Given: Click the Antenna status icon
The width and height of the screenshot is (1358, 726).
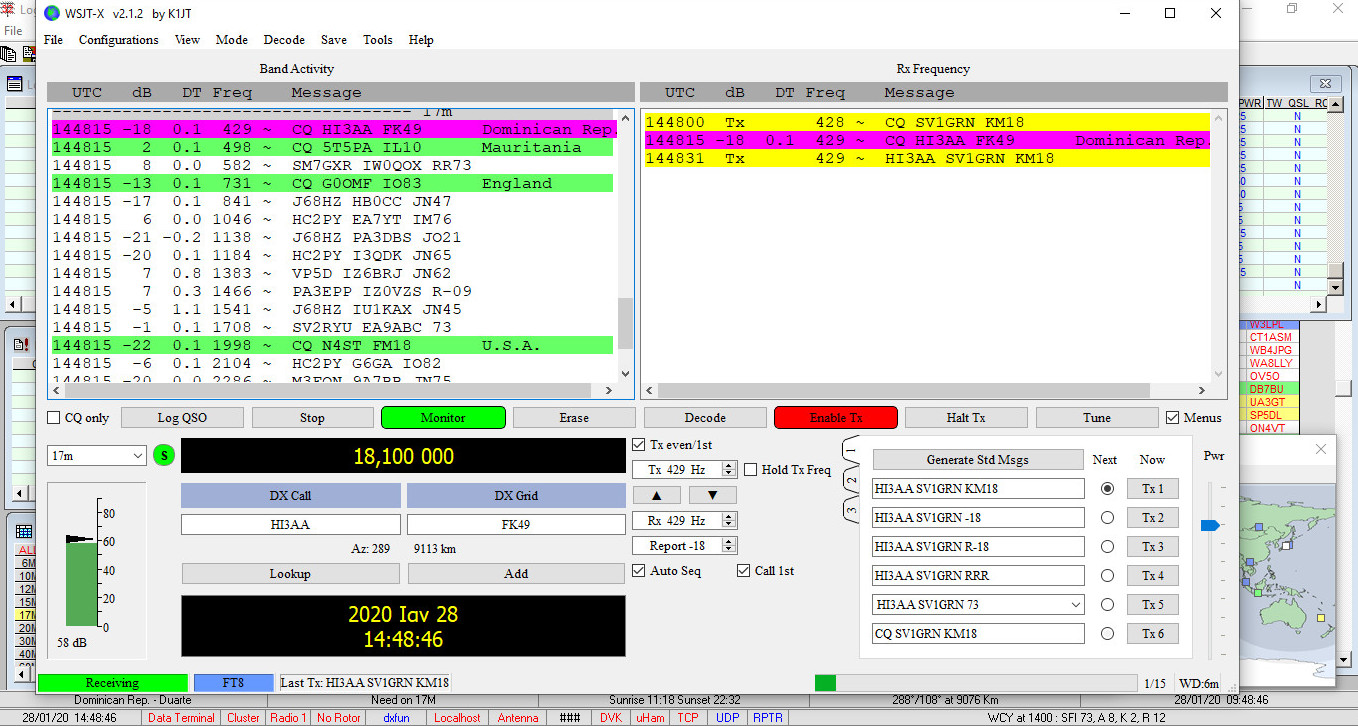Looking at the screenshot, I should (x=517, y=717).
